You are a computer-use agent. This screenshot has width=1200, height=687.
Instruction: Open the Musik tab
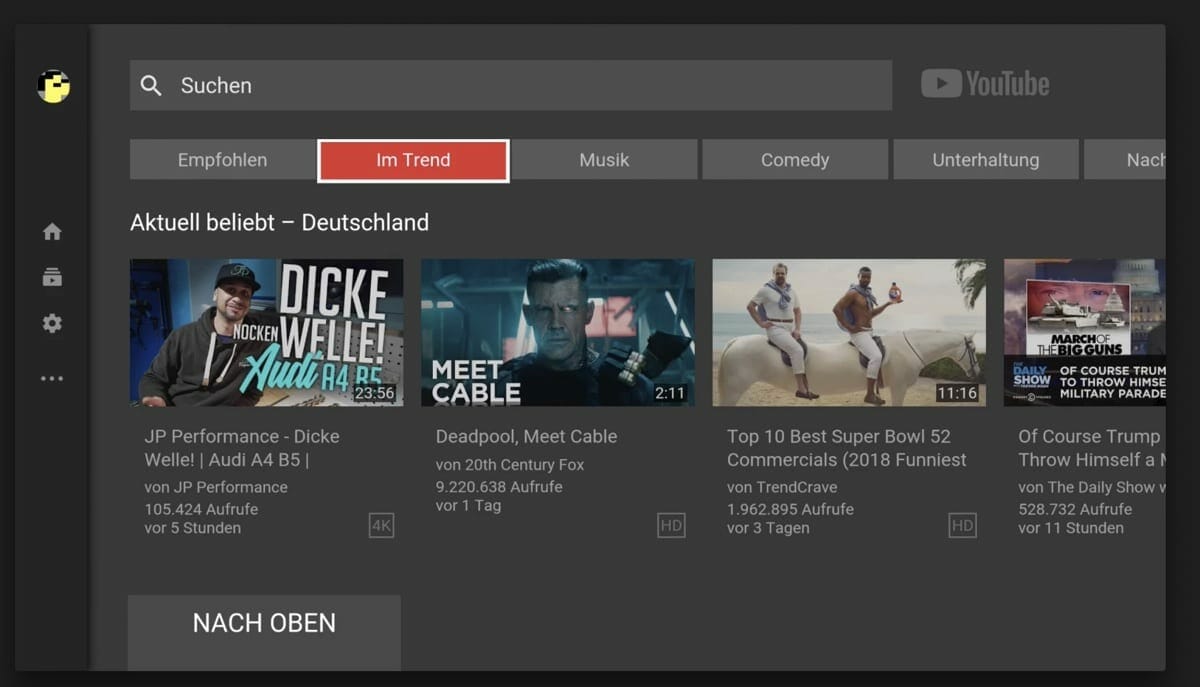click(604, 160)
